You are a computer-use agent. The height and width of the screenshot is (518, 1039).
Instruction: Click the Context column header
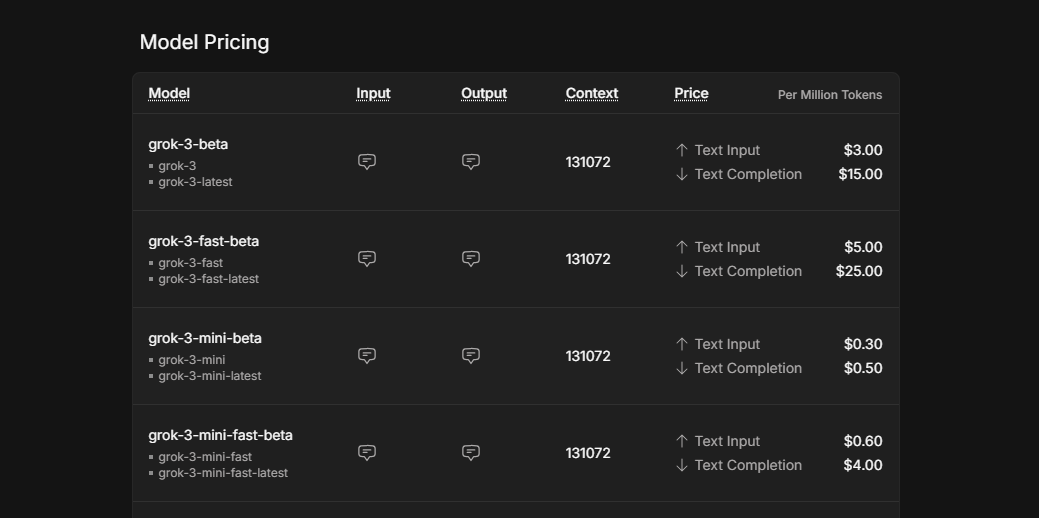click(x=592, y=94)
